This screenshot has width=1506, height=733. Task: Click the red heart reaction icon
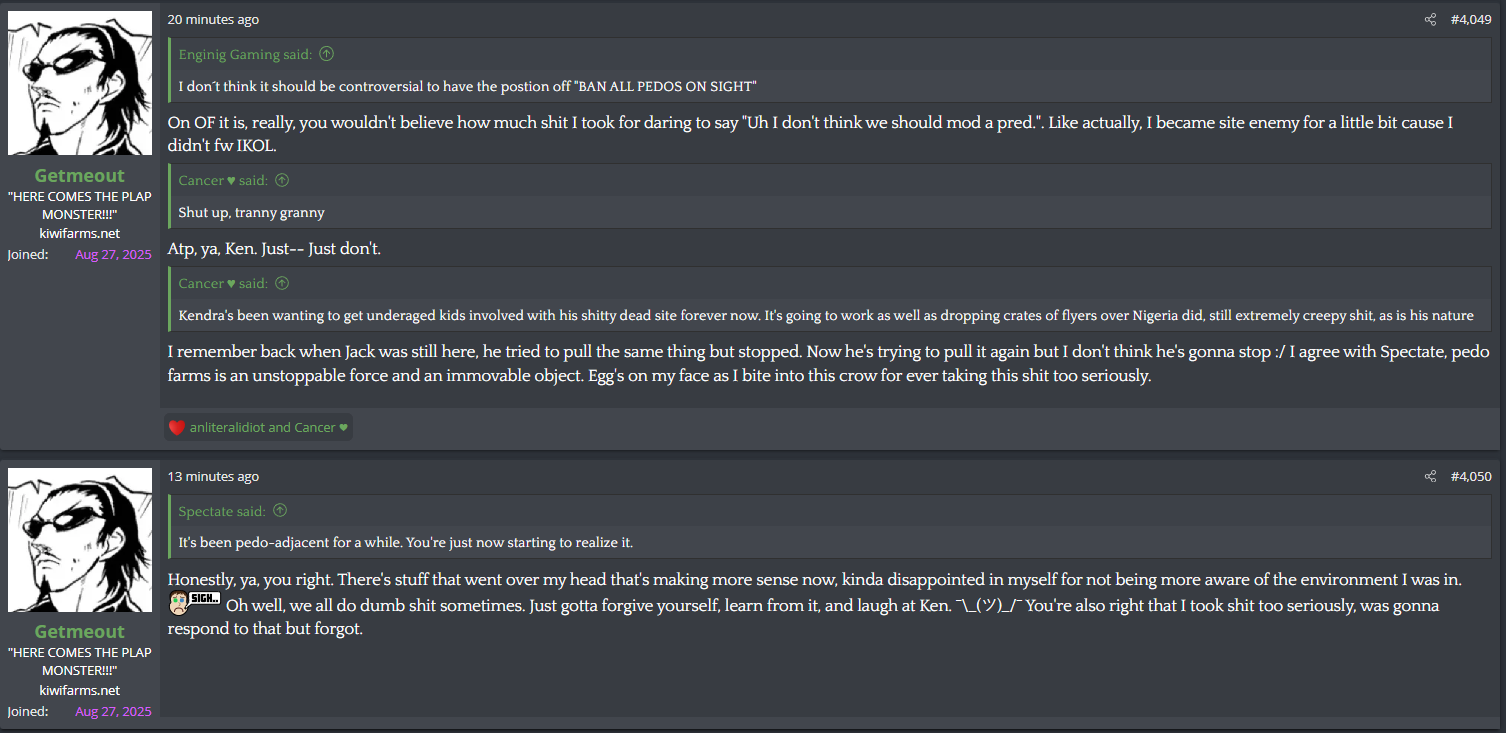[177, 428]
